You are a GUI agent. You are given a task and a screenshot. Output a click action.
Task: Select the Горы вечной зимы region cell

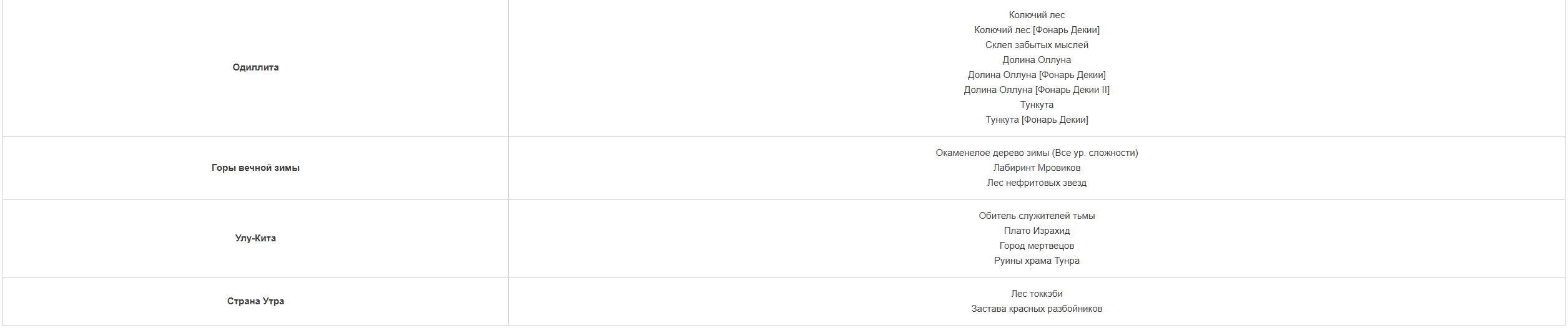255,168
